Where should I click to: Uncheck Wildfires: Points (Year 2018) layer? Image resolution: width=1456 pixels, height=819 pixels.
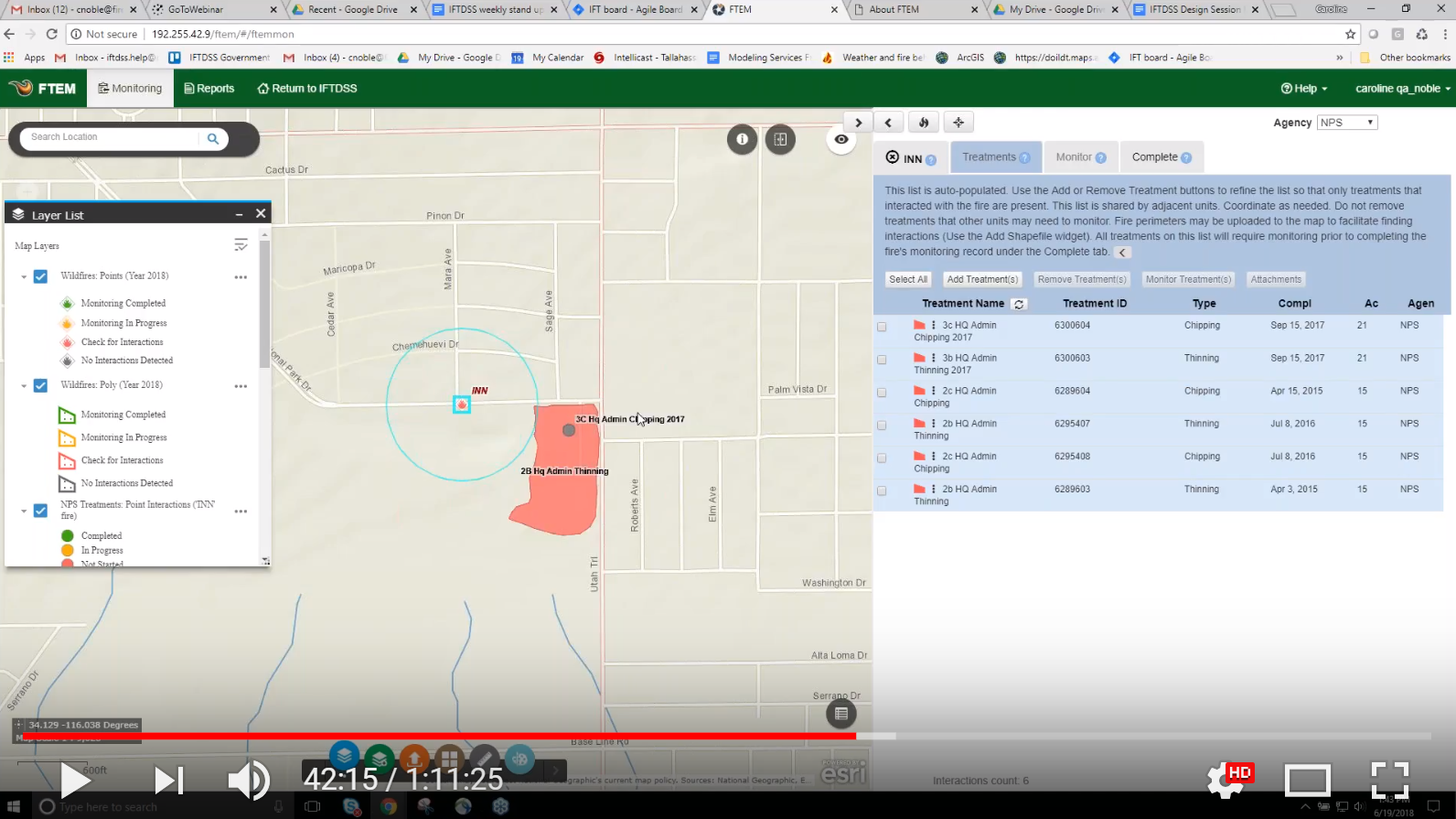click(40, 276)
